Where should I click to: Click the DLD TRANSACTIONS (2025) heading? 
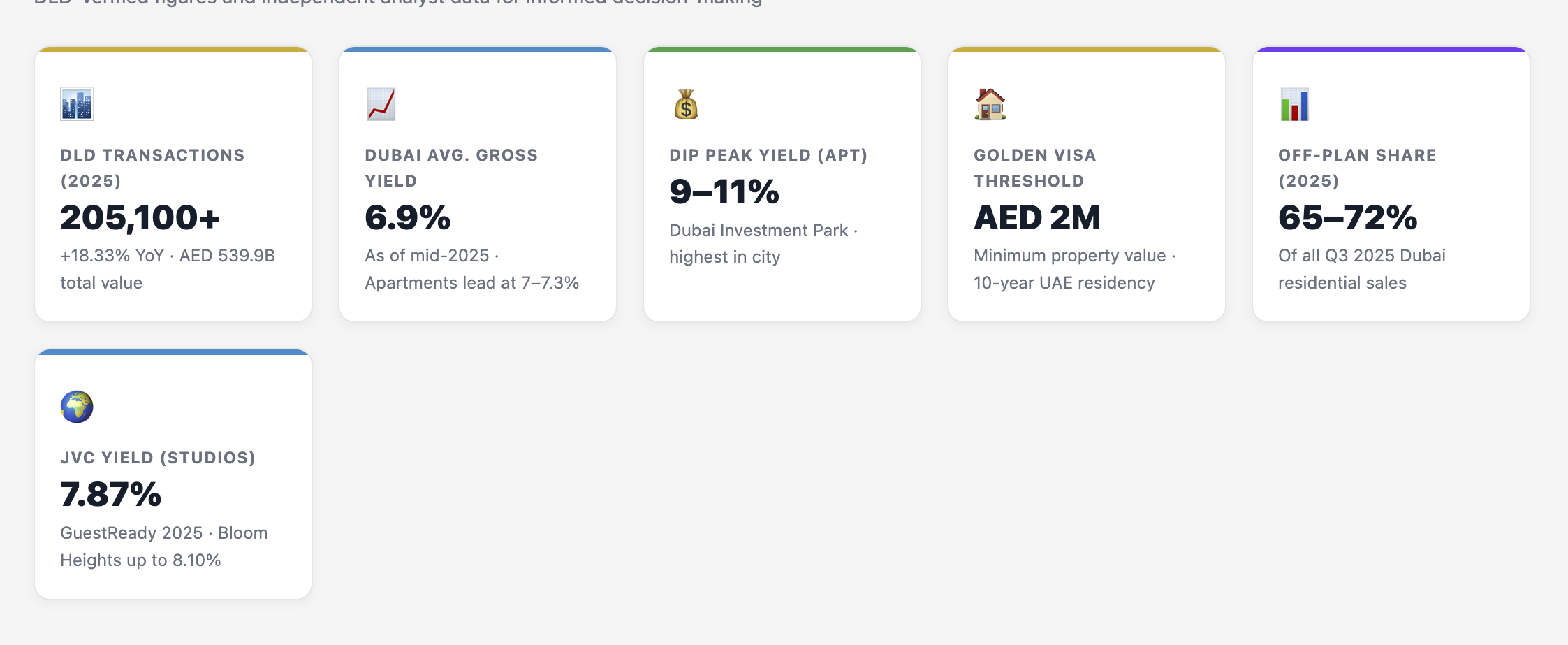coord(153,168)
